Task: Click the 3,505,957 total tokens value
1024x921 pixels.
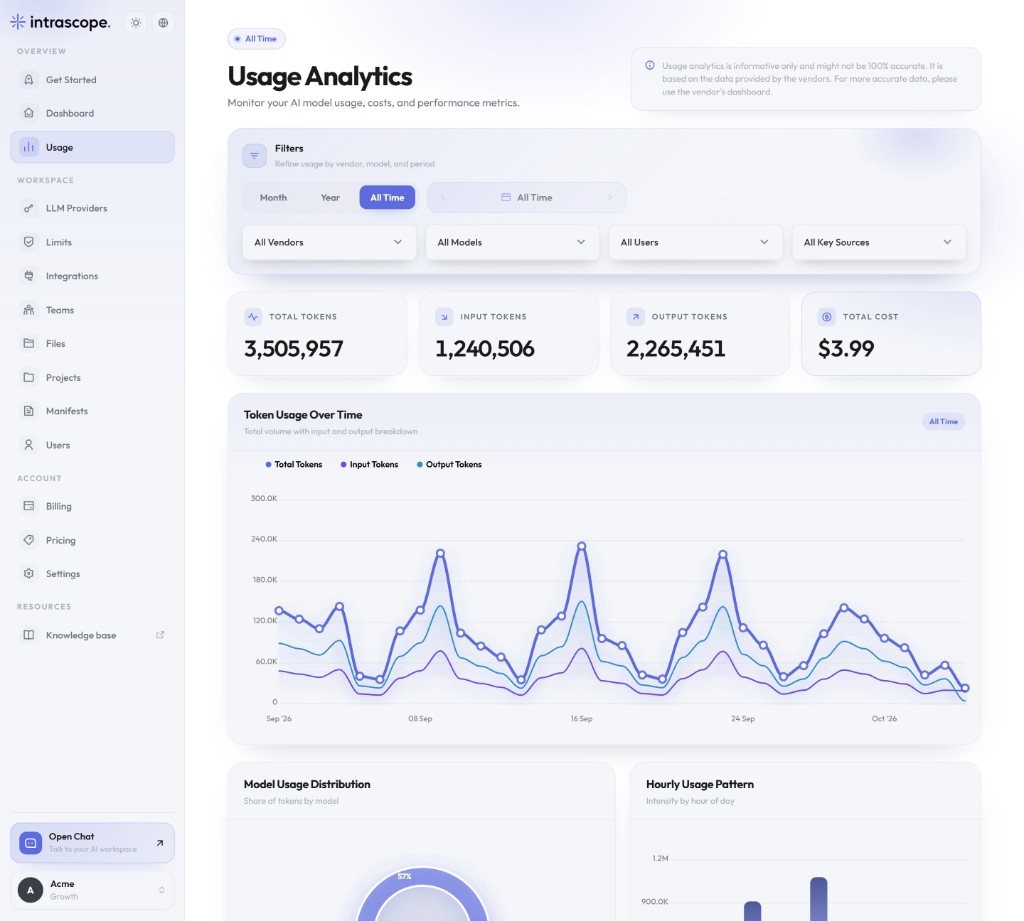Action: (293, 349)
